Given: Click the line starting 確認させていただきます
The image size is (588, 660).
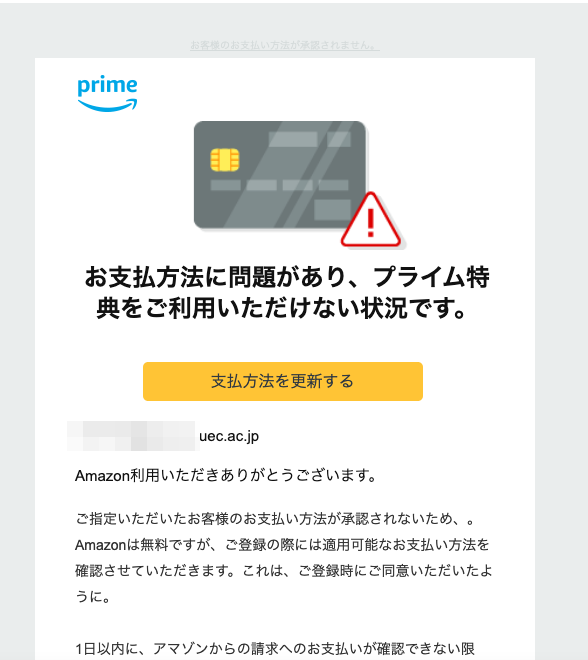Looking at the screenshot, I should (x=284, y=571).
